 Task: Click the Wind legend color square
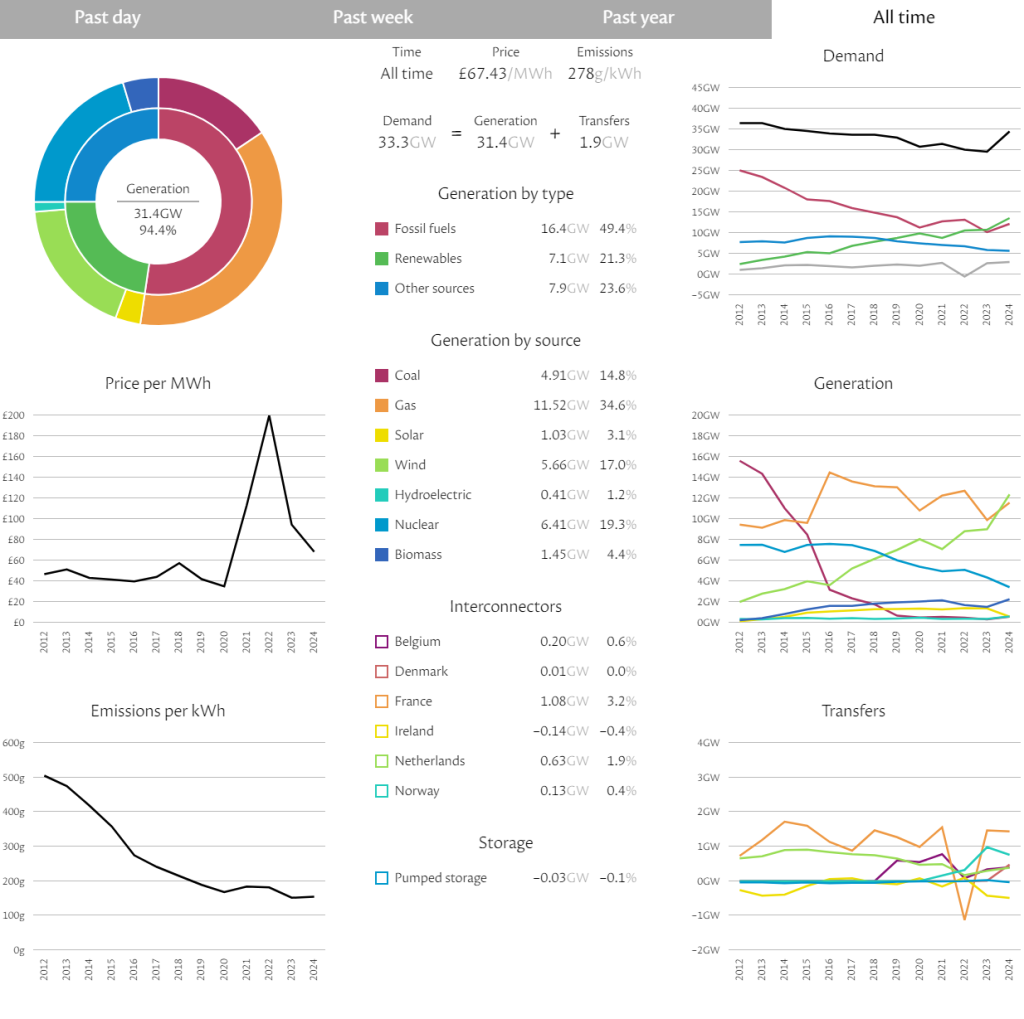382,465
